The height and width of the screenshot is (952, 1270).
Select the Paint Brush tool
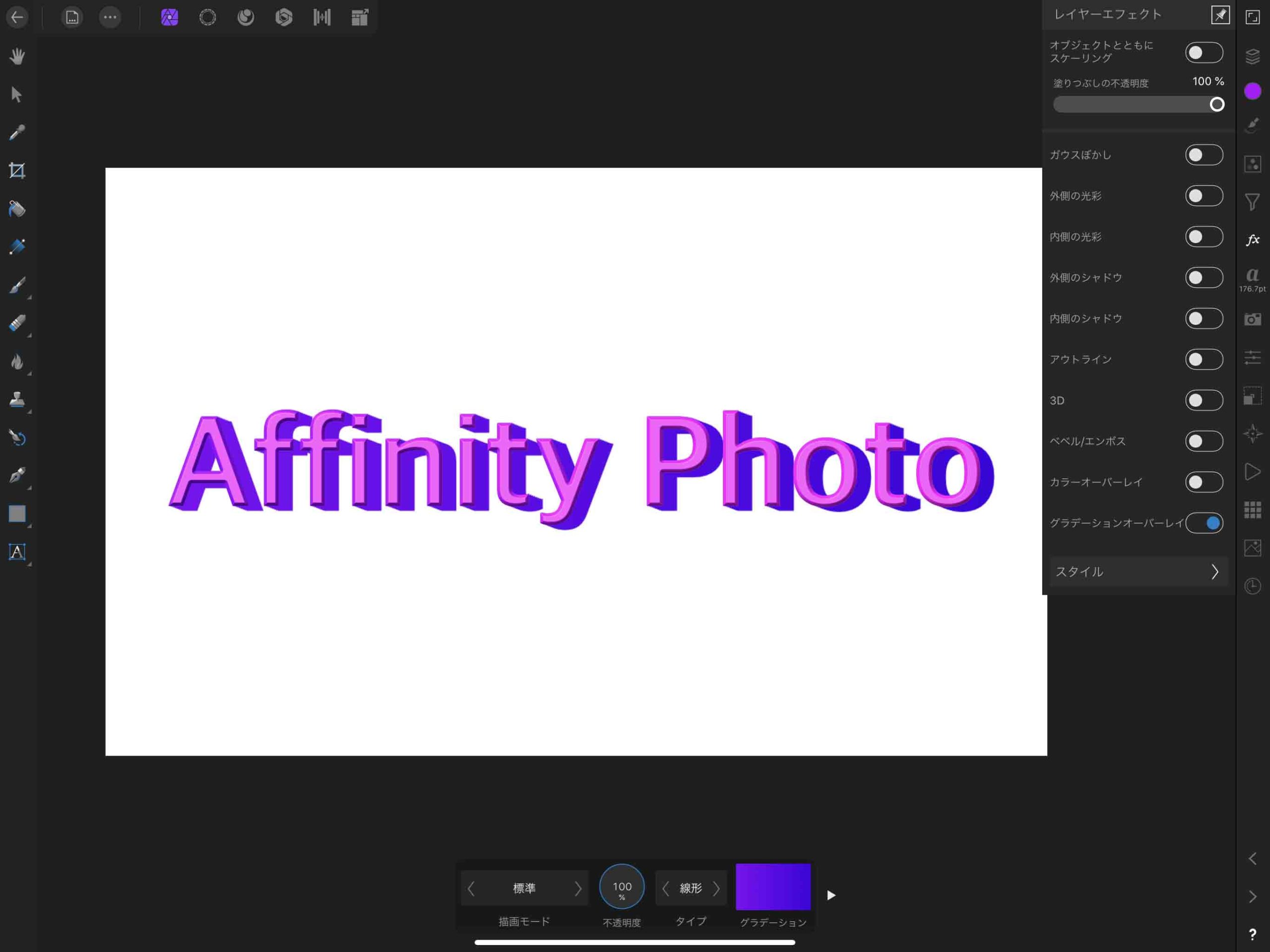17,285
